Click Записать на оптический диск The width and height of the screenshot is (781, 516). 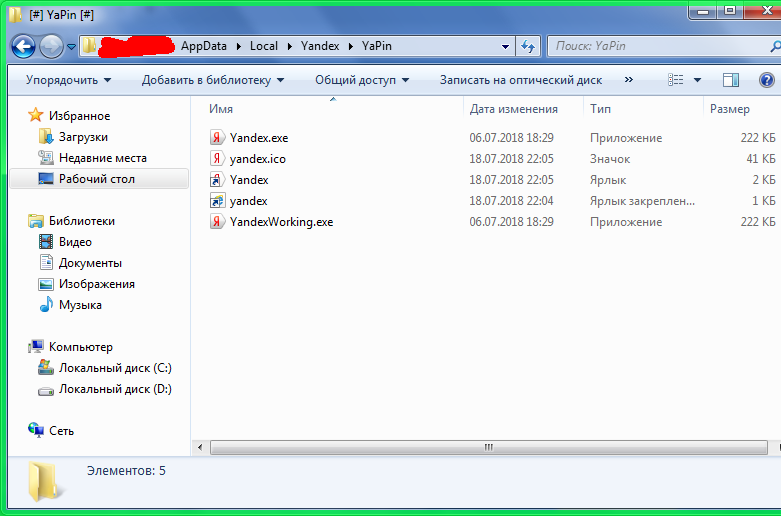click(521, 80)
